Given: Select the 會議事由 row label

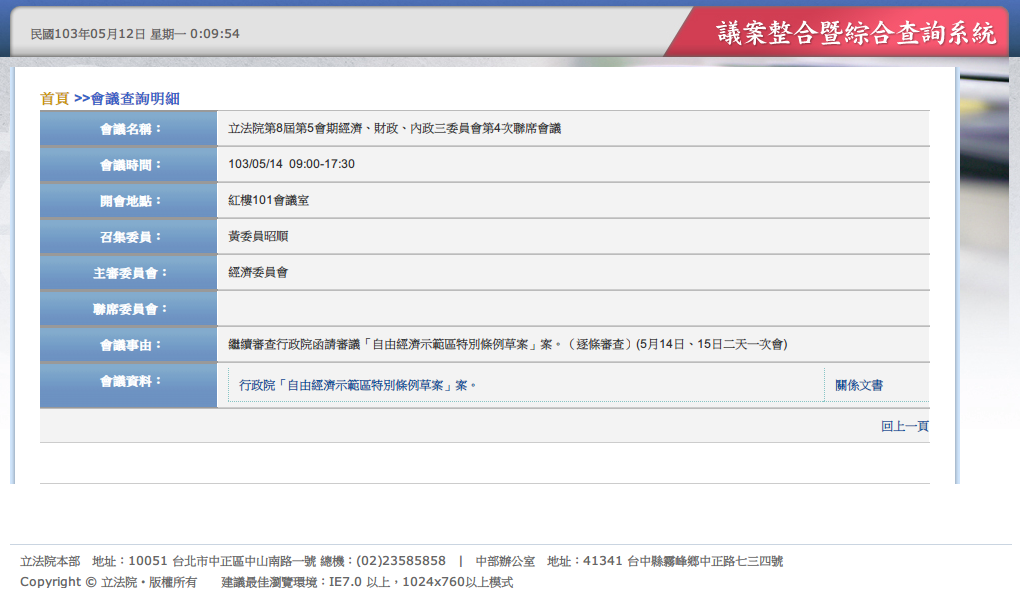Looking at the screenshot, I should pos(130,345).
